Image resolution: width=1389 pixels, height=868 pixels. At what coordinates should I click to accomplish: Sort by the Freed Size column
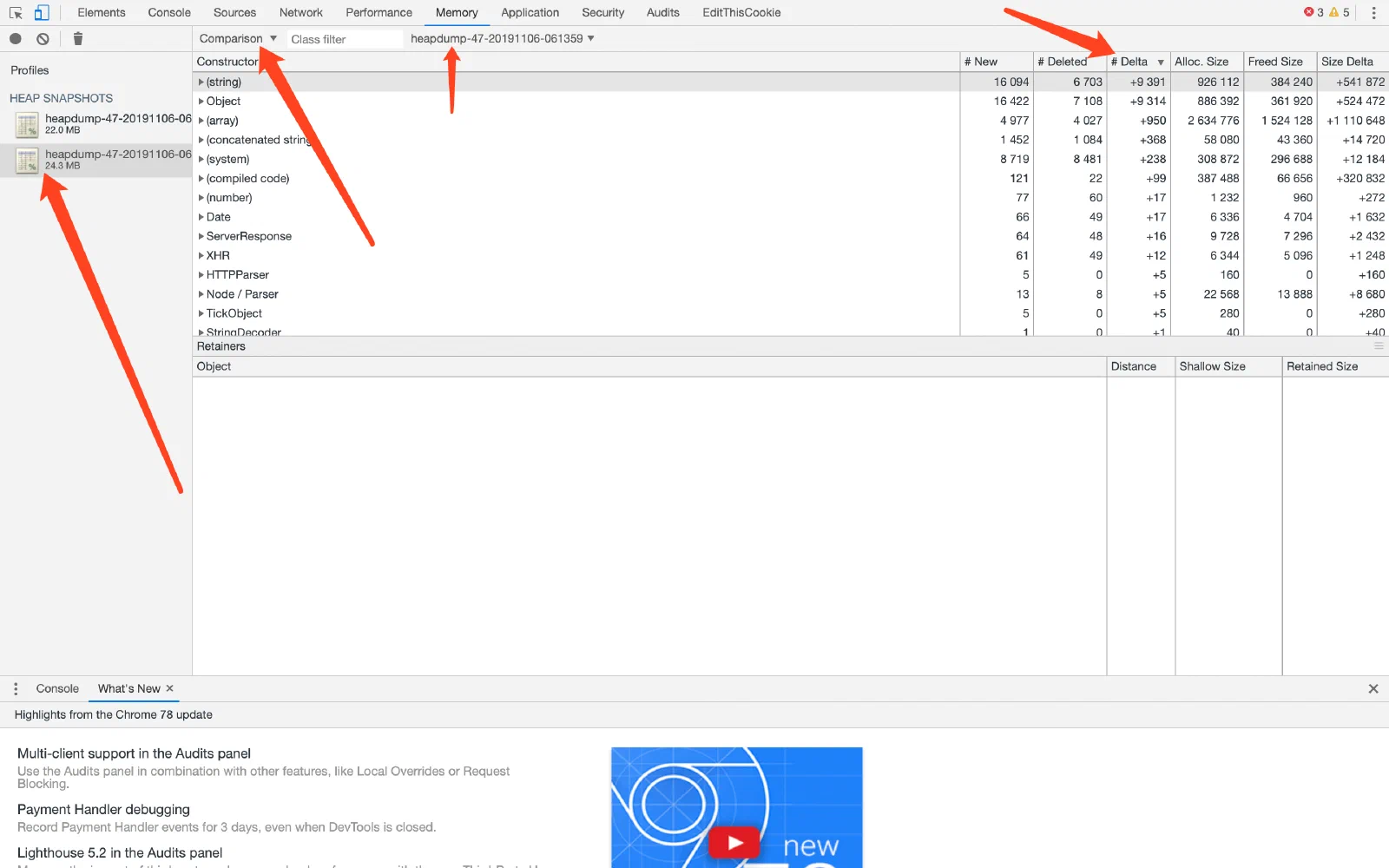[x=1280, y=62]
